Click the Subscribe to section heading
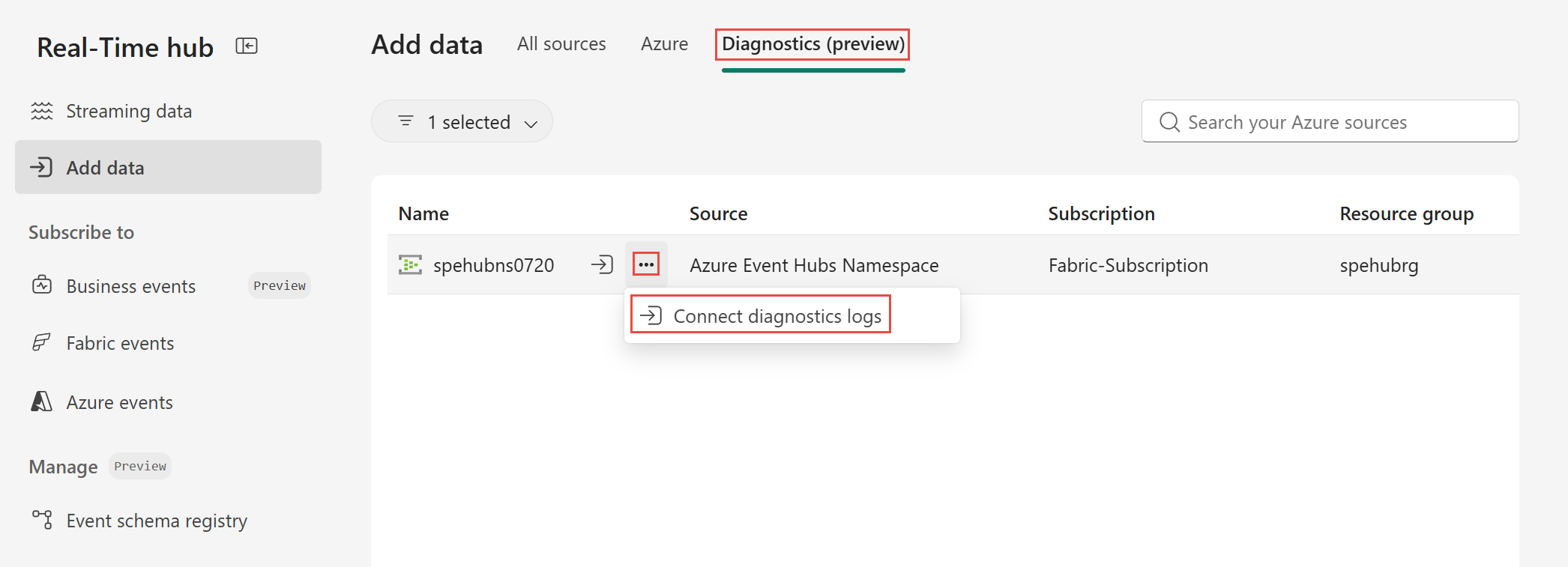The image size is (1568, 567). coord(82,232)
